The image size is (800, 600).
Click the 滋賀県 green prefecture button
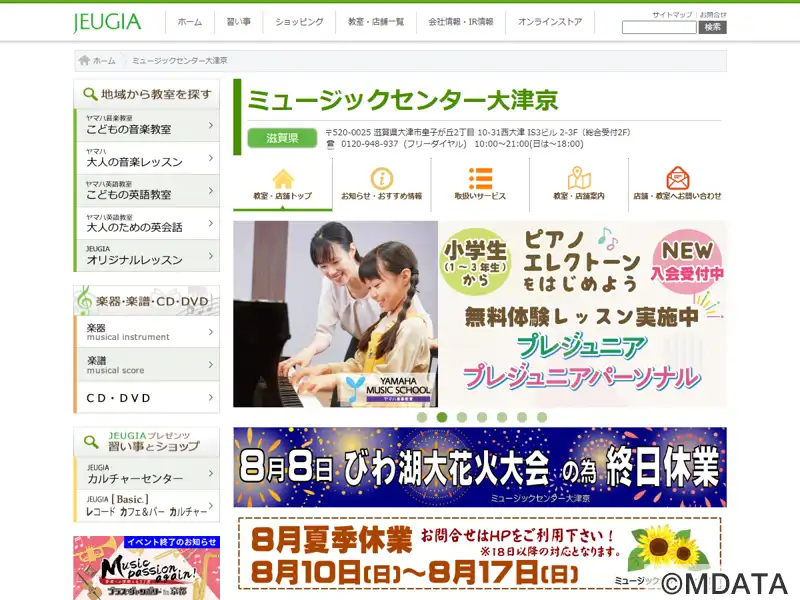[x=282, y=138]
